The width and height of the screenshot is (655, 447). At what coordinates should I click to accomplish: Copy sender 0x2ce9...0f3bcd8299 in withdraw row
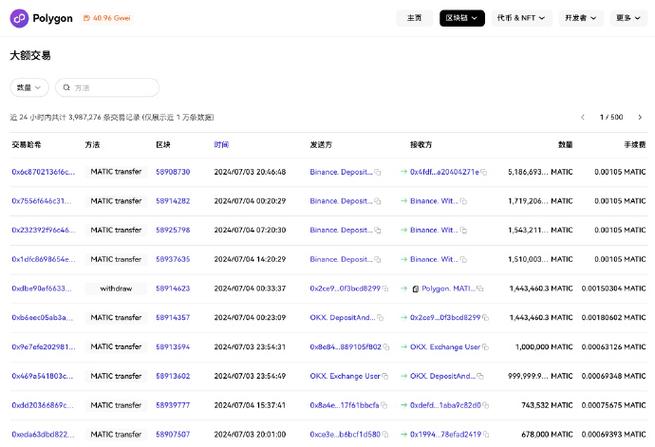click(385, 289)
